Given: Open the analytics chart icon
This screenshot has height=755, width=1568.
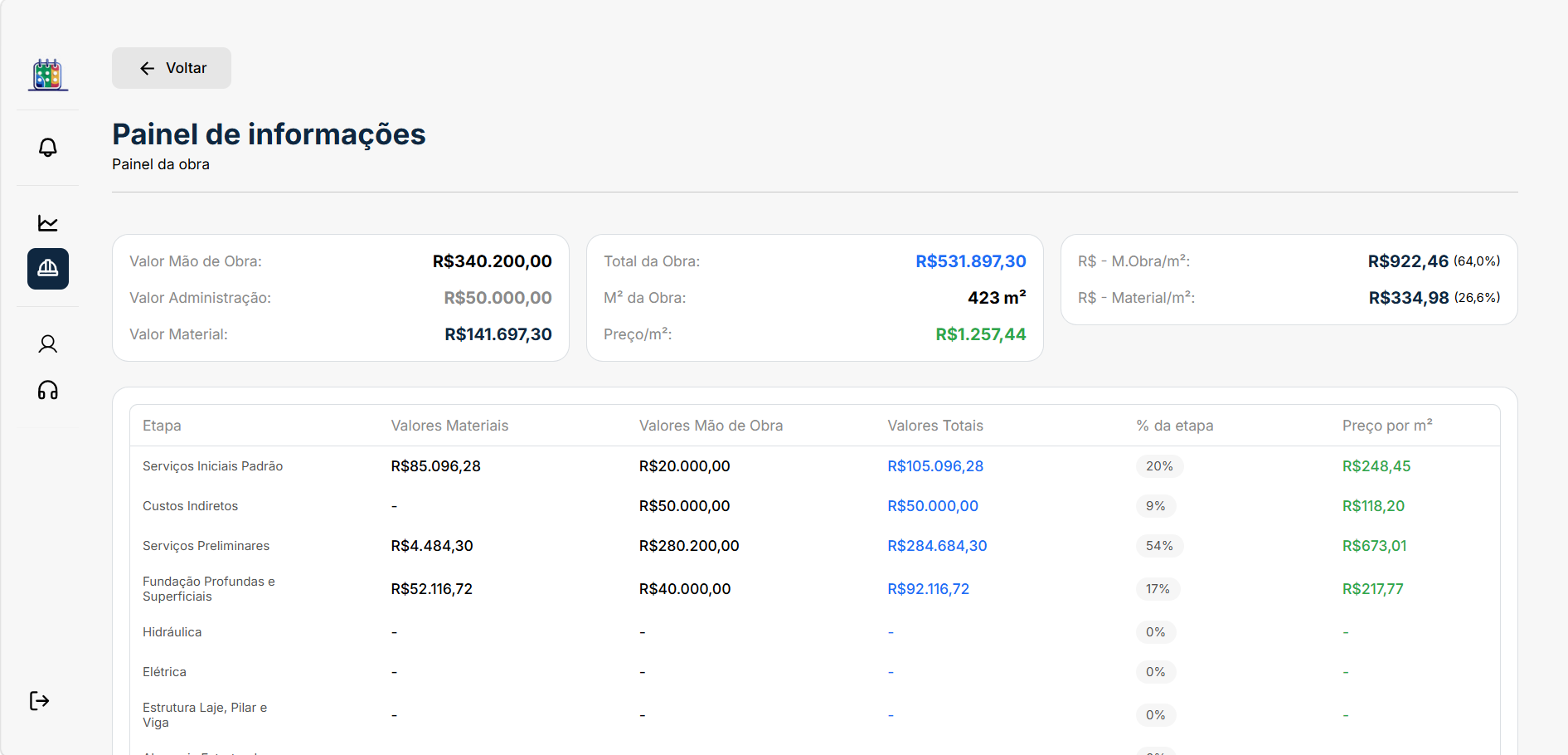Looking at the screenshot, I should (48, 223).
